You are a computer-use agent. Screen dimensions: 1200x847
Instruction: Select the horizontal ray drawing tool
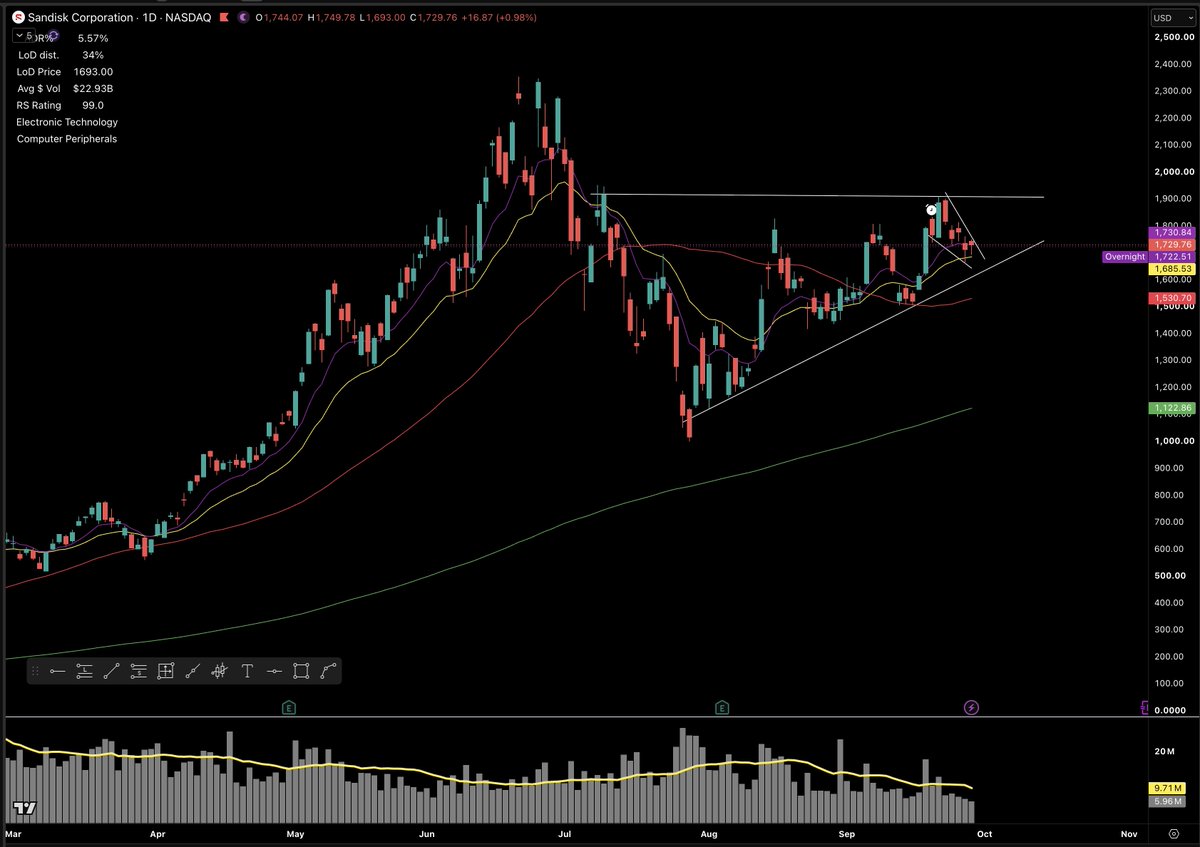pos(58,671)
